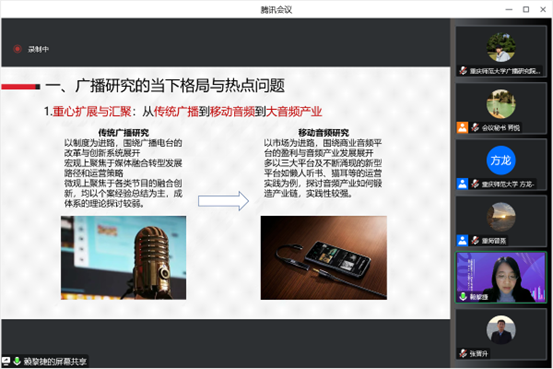The image size is (553, 369).
Task: Click the blue person icon on 方龙 tile
Action: click(462, 184)
